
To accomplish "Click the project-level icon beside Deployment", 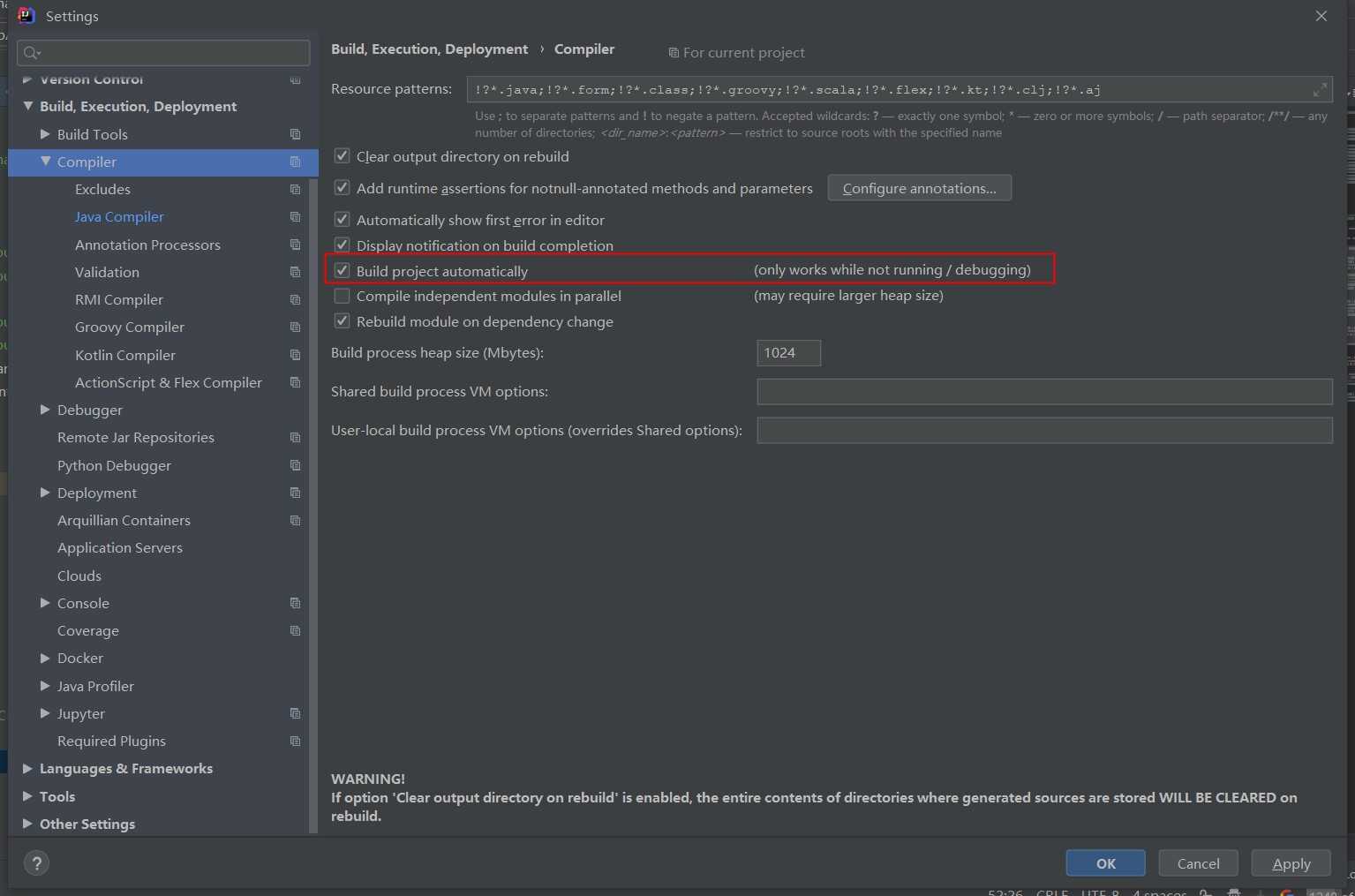I will click(296, 493).
